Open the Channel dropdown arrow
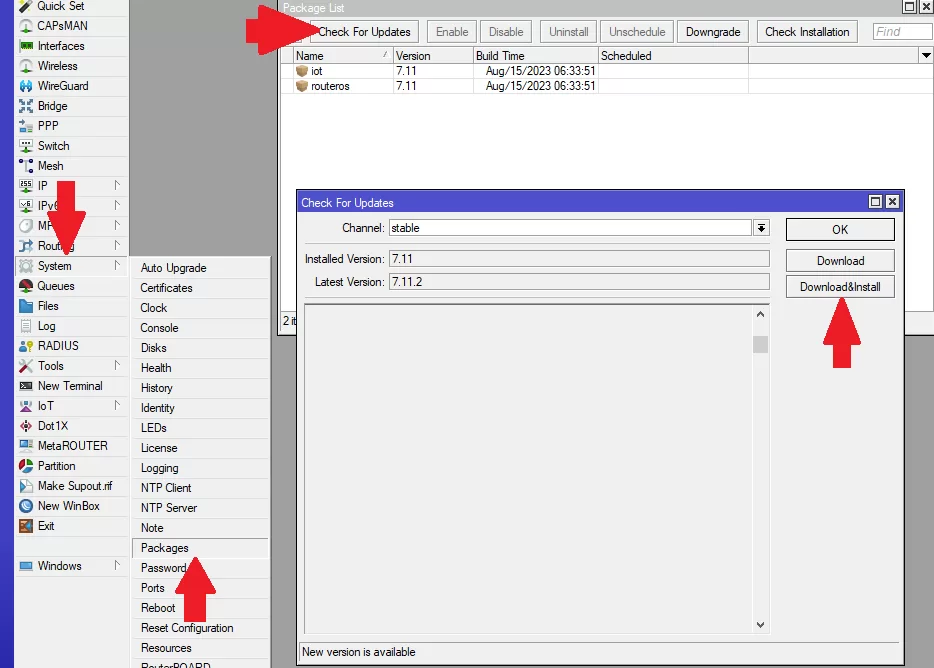 point(761,228)
